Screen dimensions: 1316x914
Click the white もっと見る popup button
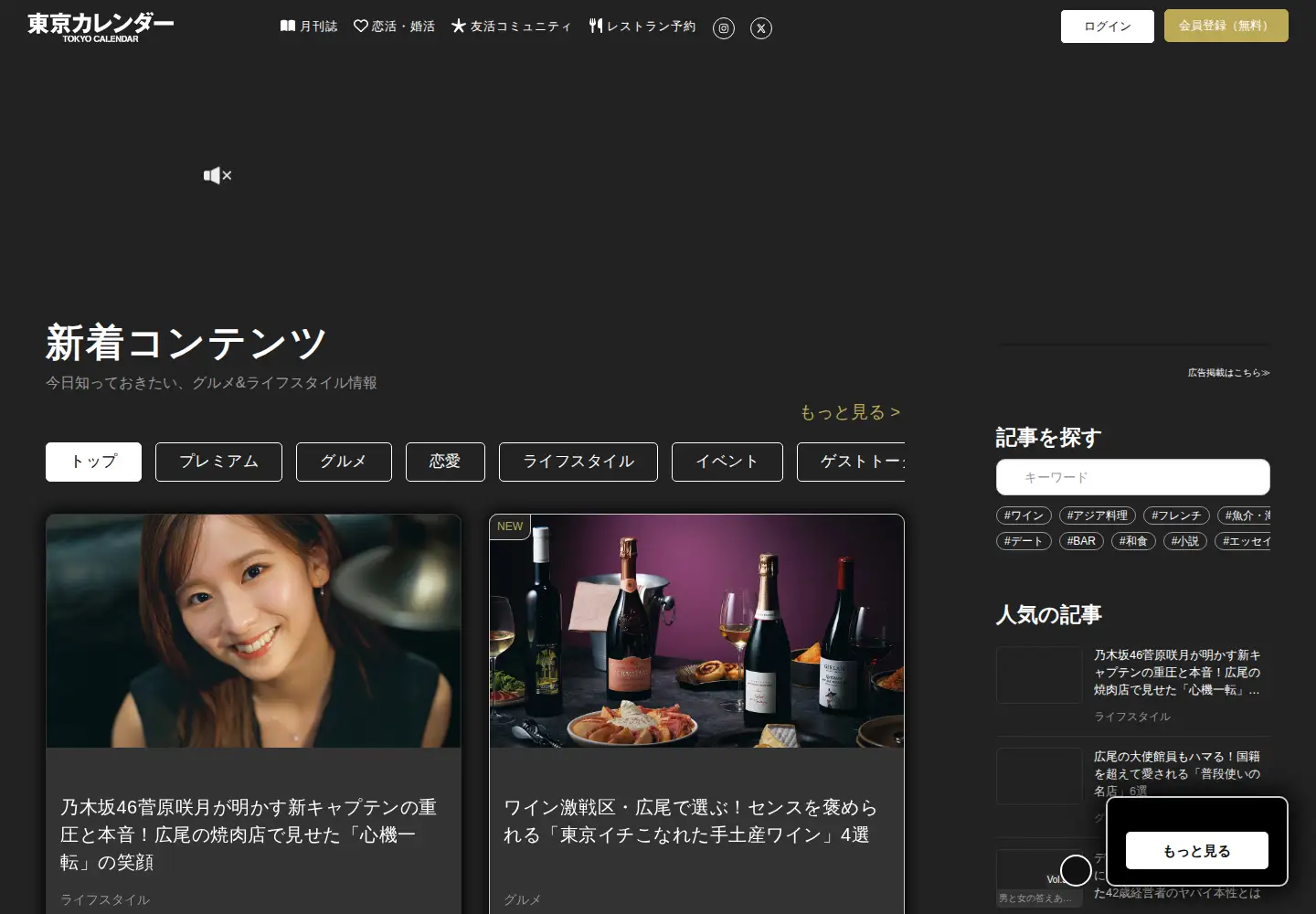[1197, 851]
